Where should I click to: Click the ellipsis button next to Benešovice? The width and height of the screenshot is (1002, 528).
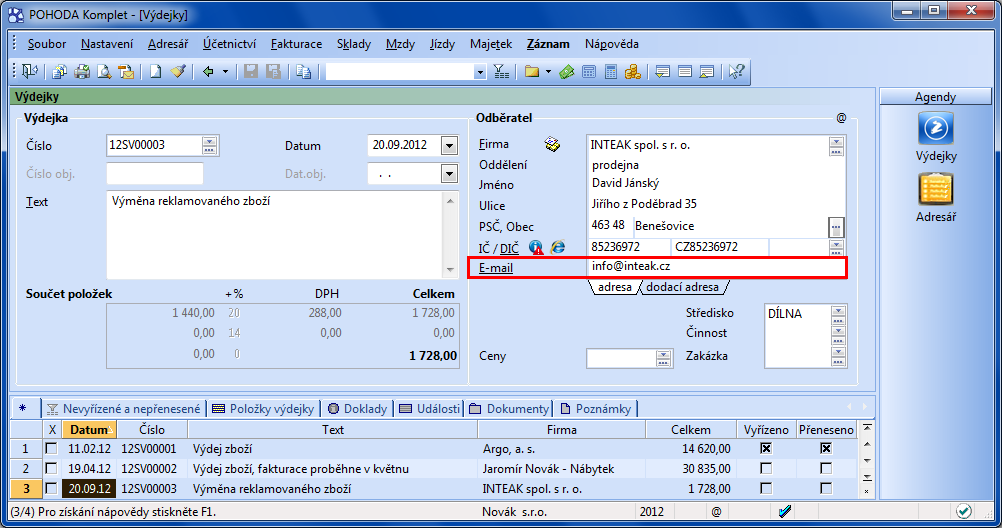(836, 227)
